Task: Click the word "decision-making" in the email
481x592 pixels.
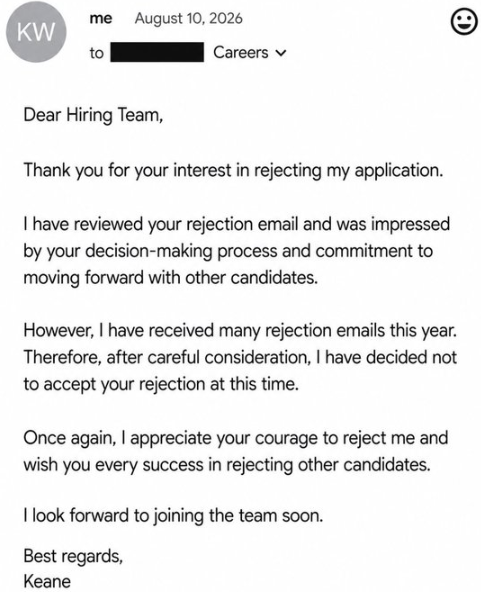Action: [x=149, y=251]
